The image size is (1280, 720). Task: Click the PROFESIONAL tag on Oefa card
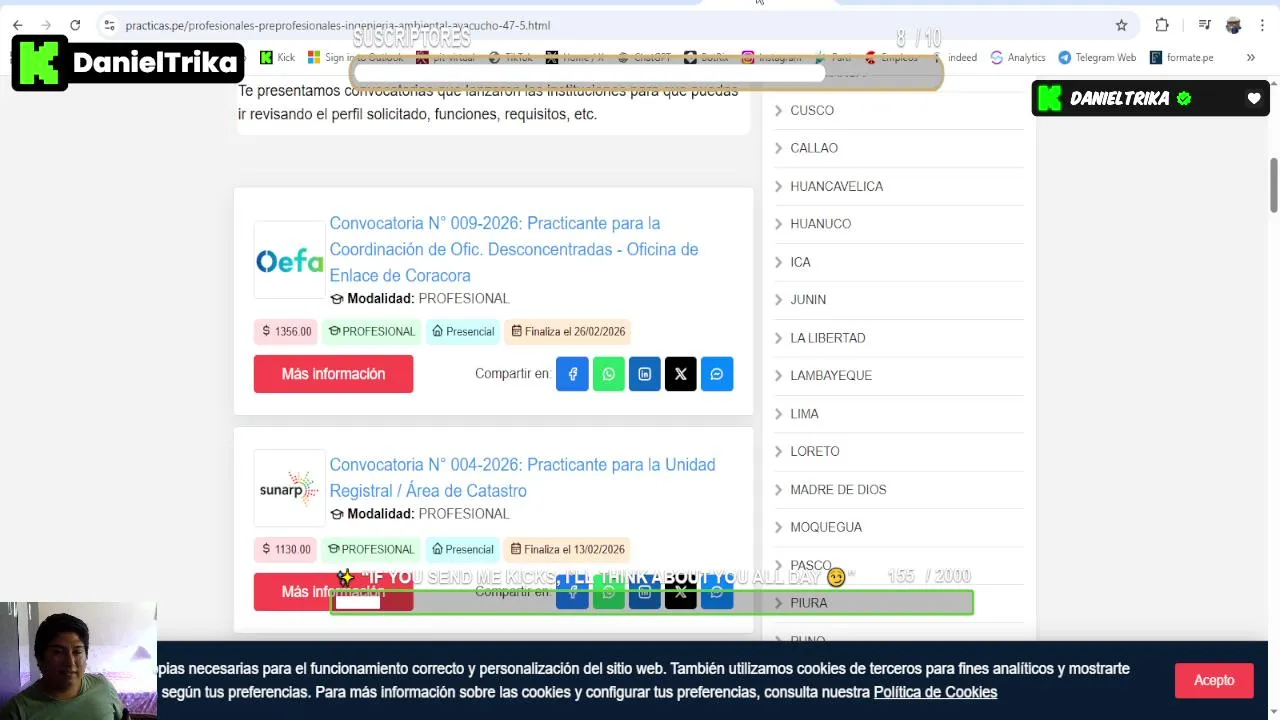[371, 331]
